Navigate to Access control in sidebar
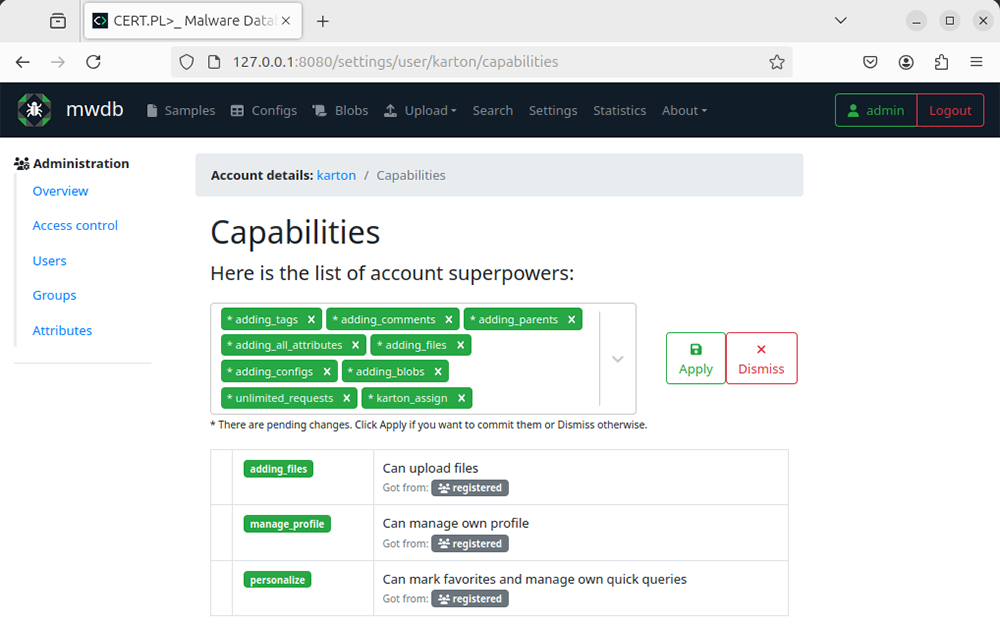The width and height of the screenshot is (1000, 625). click(x=75, y=226)
